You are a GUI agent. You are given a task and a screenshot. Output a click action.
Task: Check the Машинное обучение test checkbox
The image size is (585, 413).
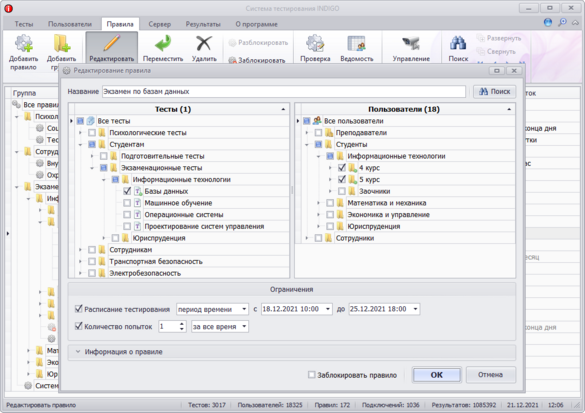[x=127, y=203]
